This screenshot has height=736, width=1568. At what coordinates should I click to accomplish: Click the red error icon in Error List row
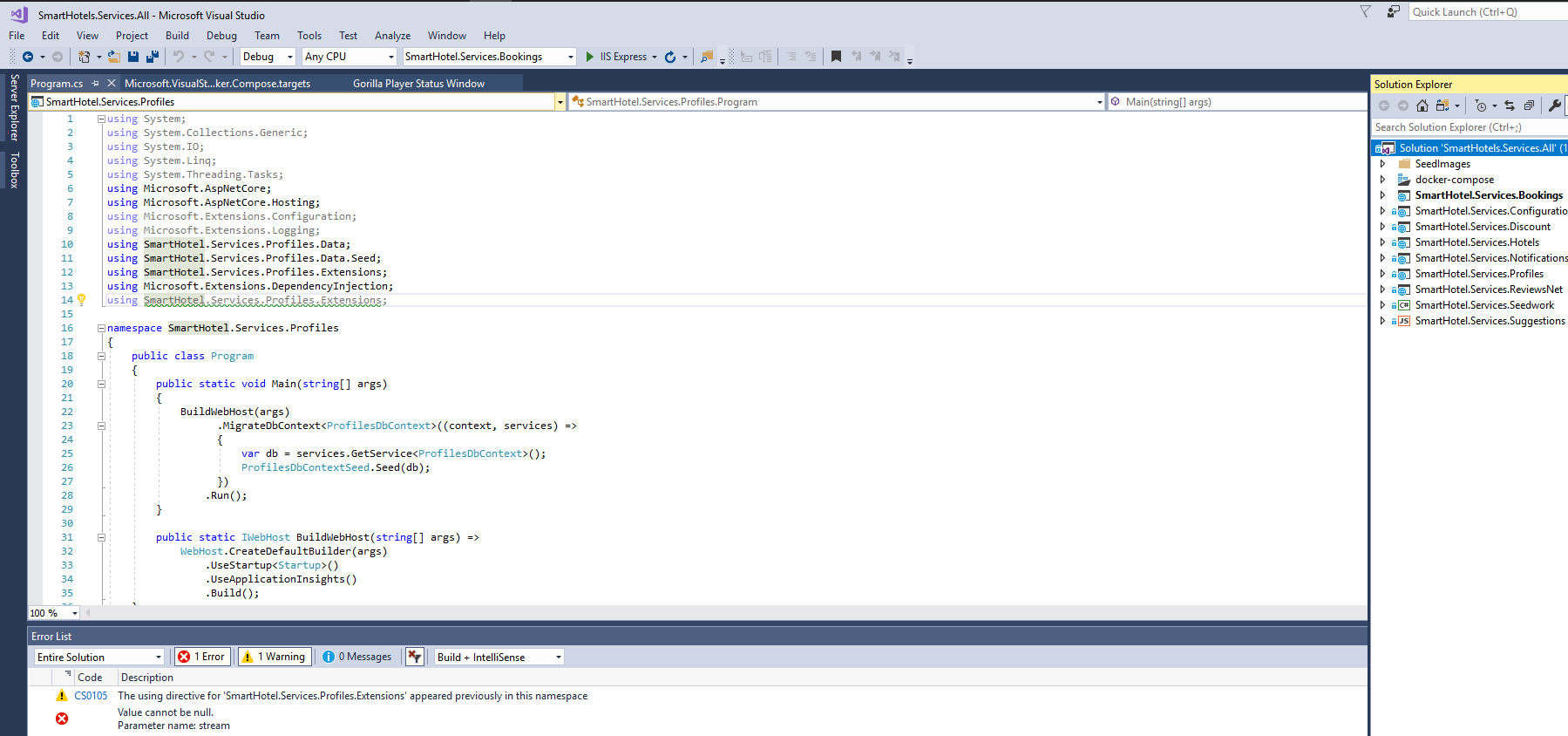coord(62,719)
